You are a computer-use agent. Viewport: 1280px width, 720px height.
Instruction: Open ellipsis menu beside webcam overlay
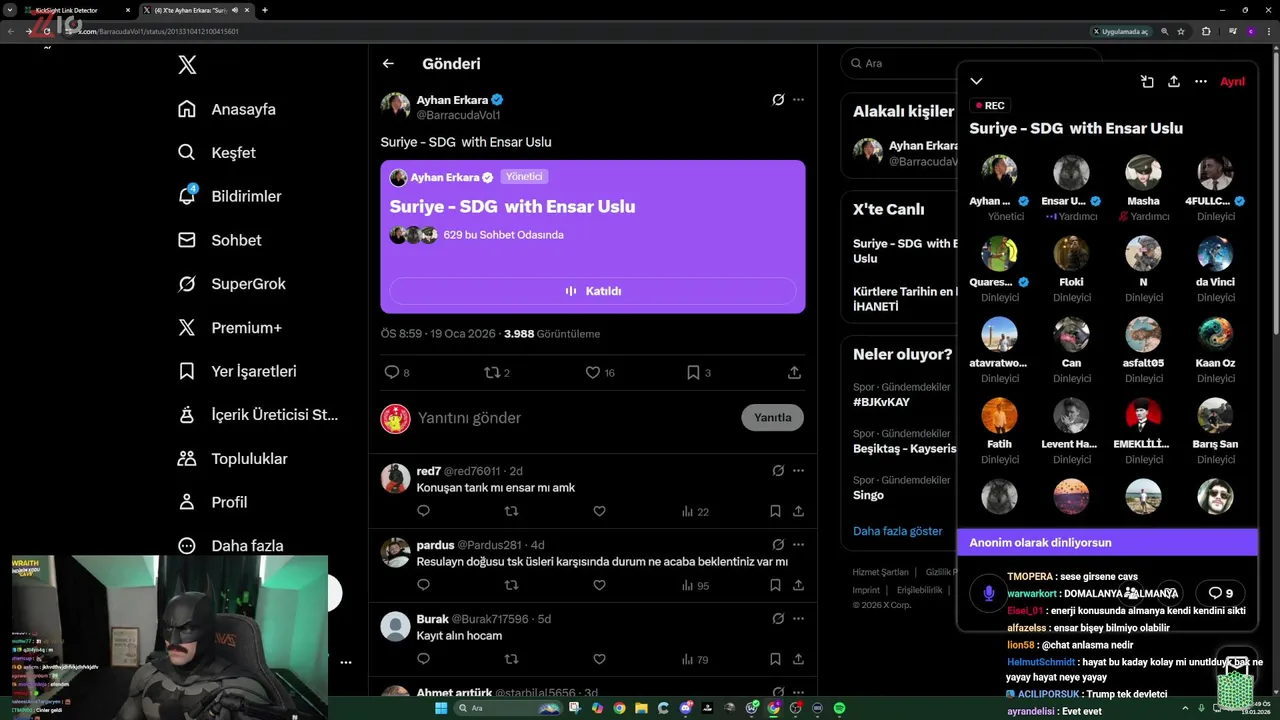pyautogui.click(x=346, y=662)
